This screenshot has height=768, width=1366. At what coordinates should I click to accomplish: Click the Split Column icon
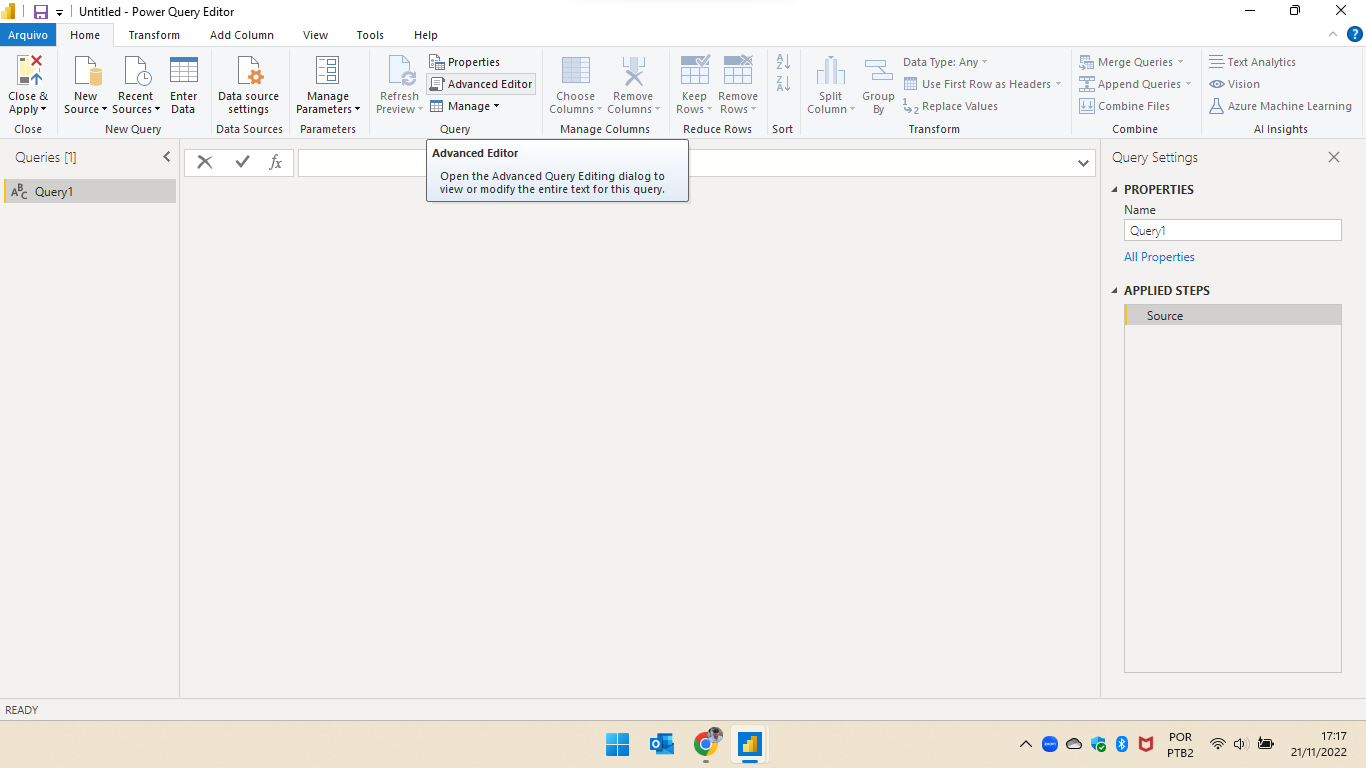point(831,71)
